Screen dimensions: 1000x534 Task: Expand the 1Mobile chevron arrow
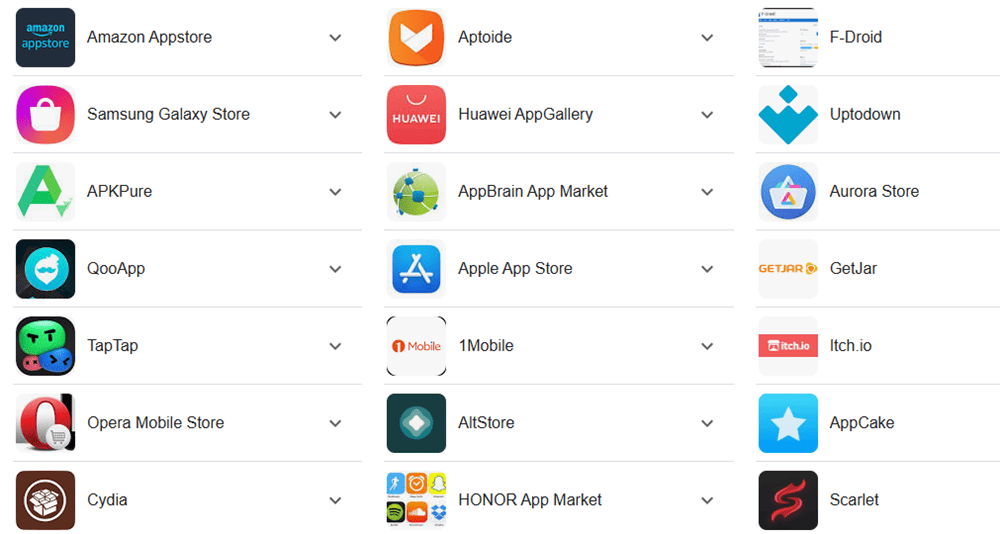[707, 346]
